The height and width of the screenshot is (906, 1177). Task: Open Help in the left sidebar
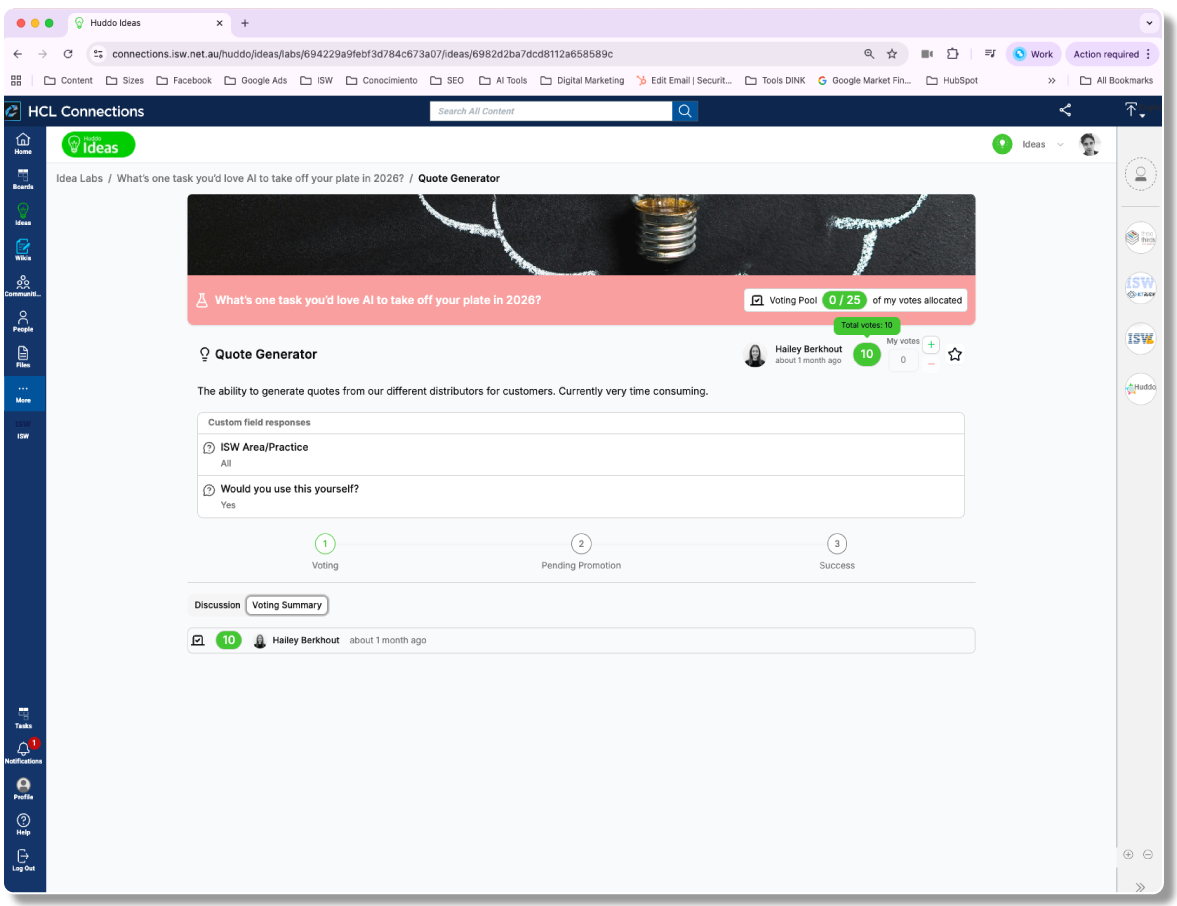23,824
